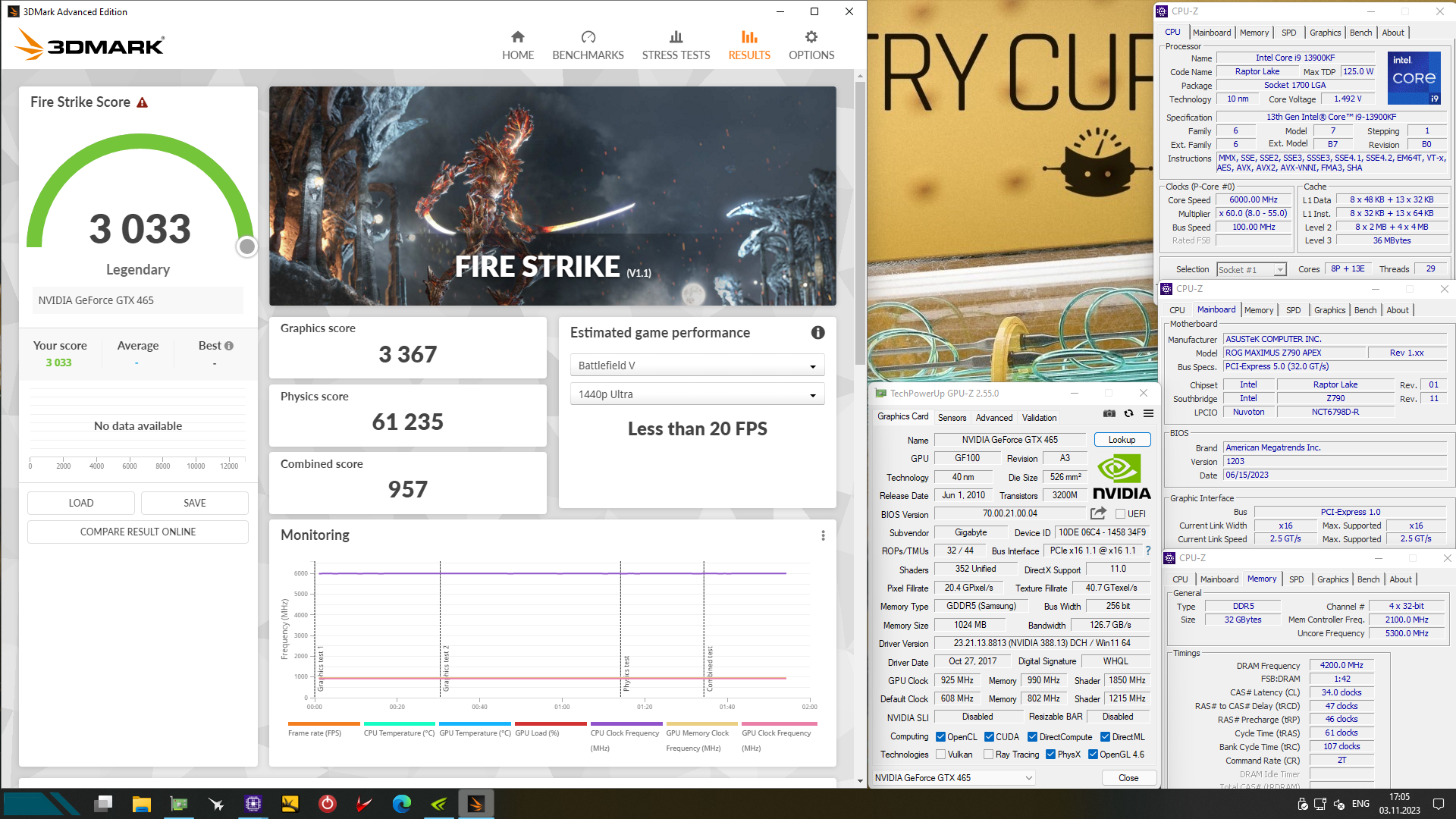Click the Lookup button in GPU-Z
This screenshot has width=1456, height=819.
tap(1122, 440)
